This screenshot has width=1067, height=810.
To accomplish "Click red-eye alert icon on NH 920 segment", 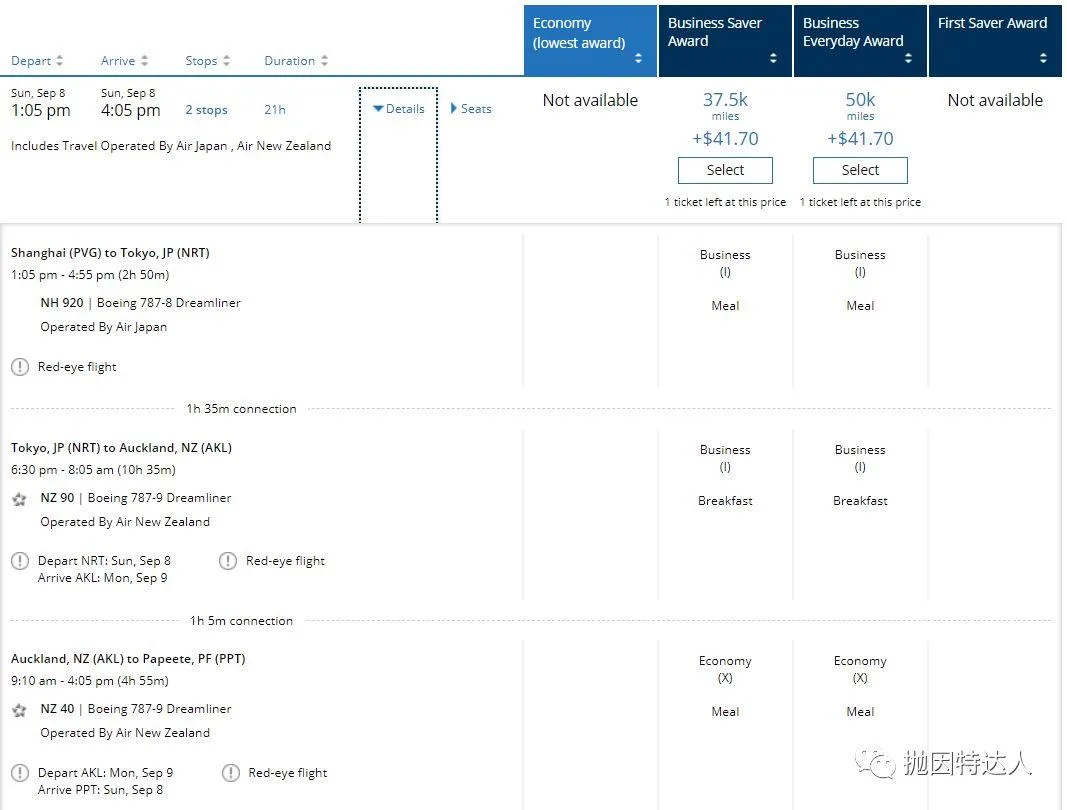I will click(20, 367).
